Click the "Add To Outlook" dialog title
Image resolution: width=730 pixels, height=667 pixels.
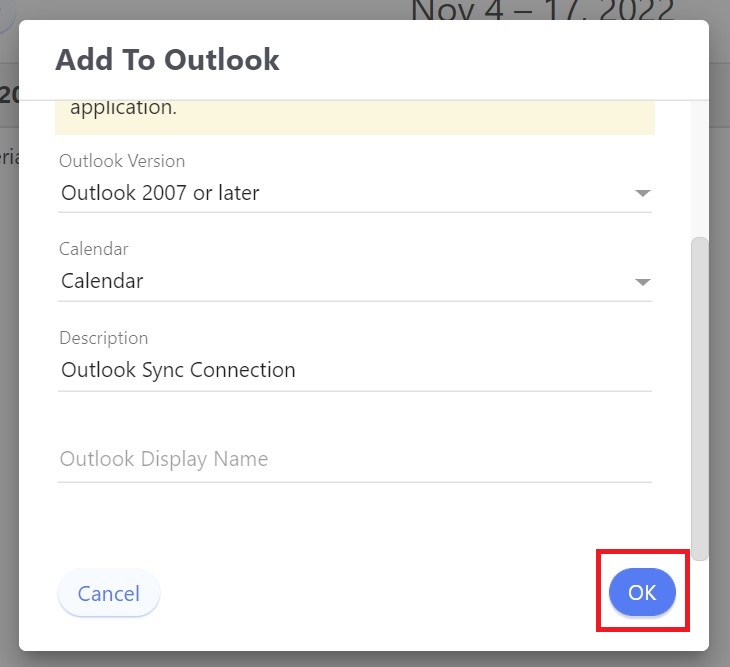click(167, 60)
